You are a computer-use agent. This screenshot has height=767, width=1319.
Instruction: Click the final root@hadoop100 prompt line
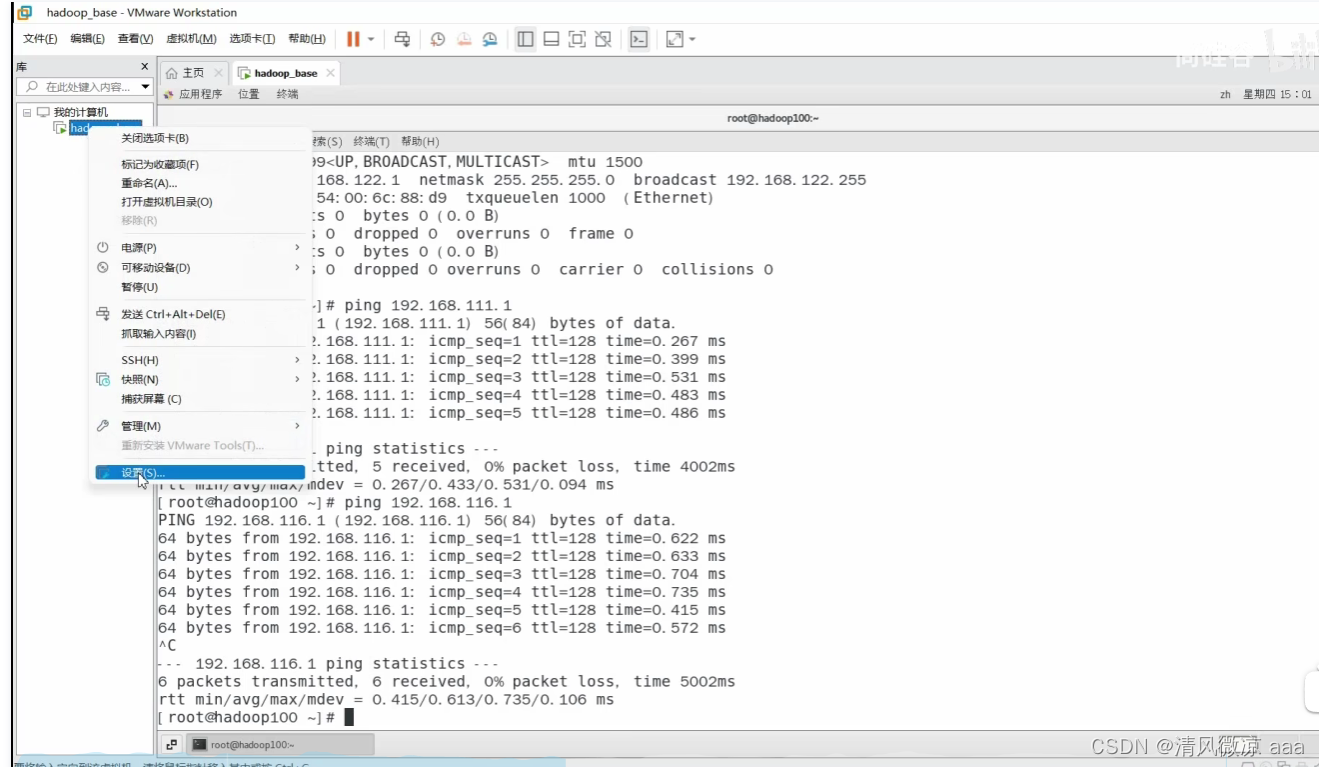click(256, 717)
